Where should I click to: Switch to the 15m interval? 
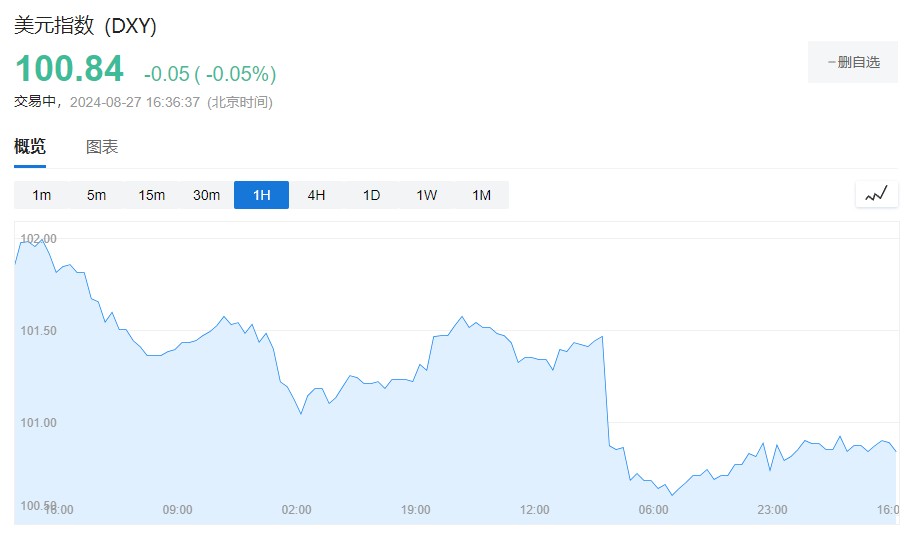click(x=151, y=195)
